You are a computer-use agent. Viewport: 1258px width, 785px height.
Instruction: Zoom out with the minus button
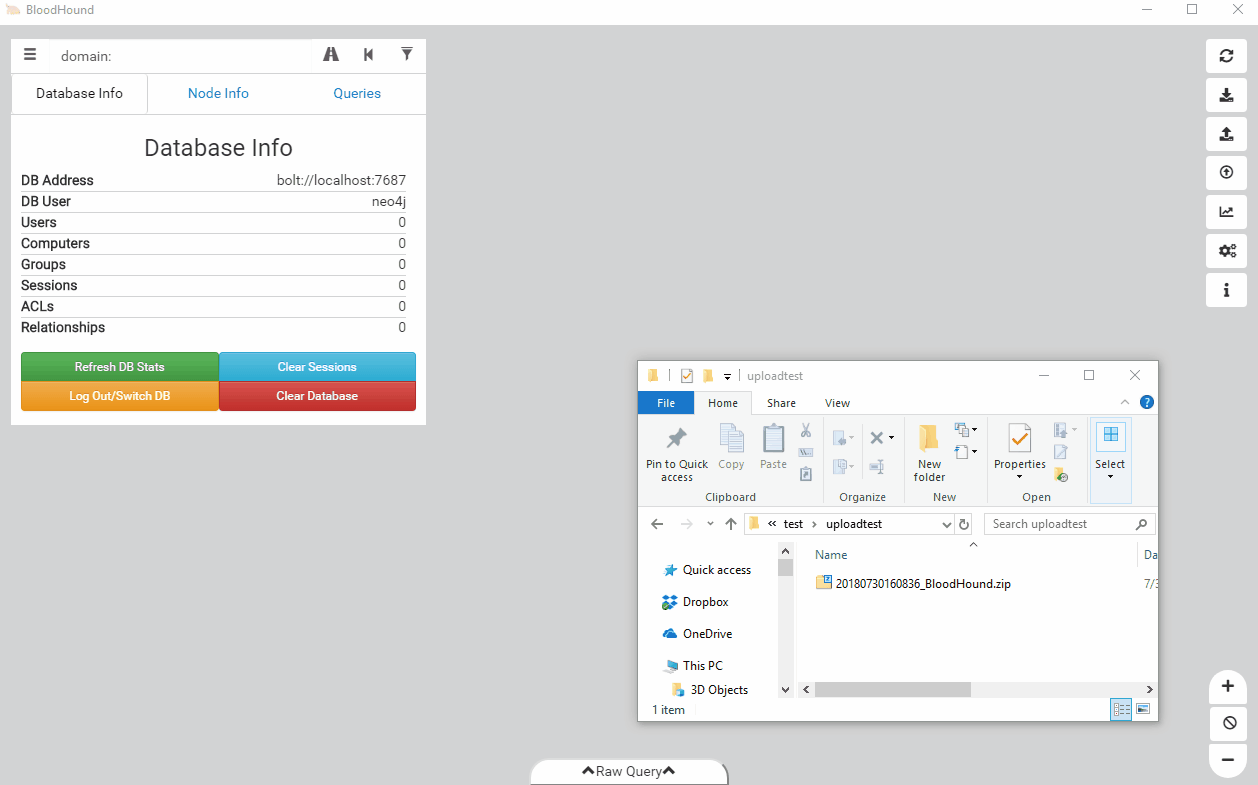coord(1228,759)
